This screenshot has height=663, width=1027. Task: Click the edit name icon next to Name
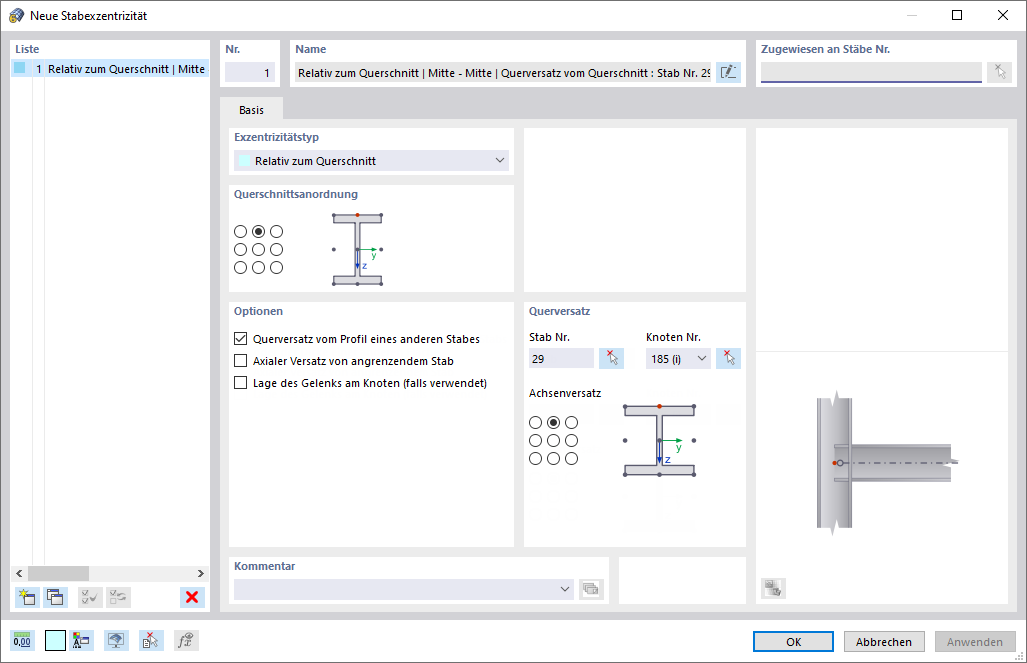(x=728, y=73)
